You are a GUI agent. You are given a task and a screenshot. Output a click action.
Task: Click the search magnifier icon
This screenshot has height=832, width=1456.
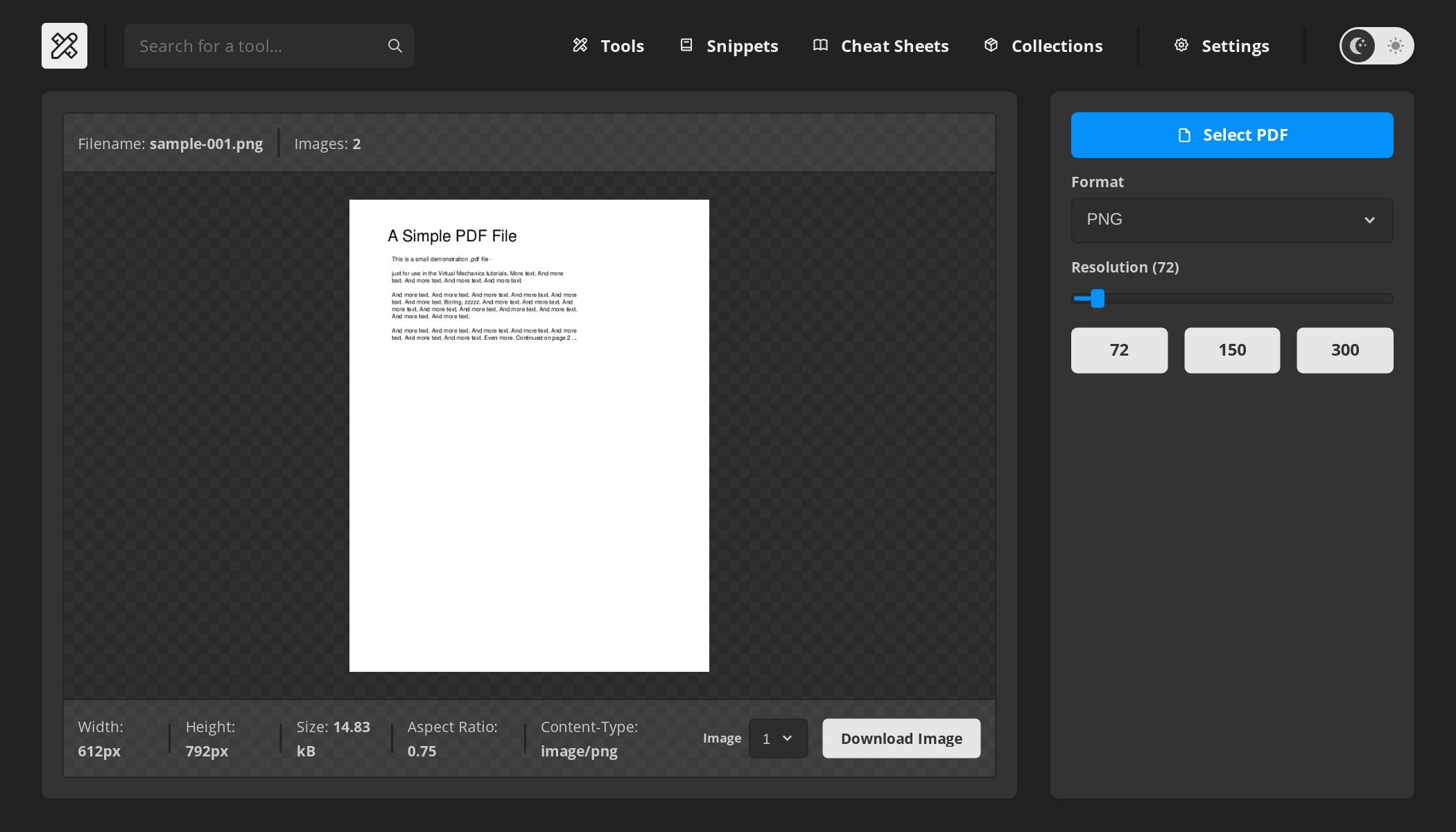395,46
